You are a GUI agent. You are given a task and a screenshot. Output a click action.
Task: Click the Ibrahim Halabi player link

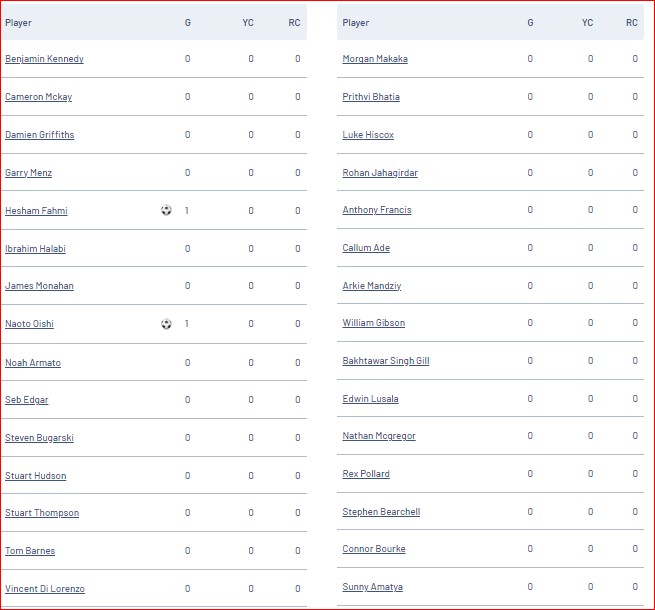click(36, 249)
